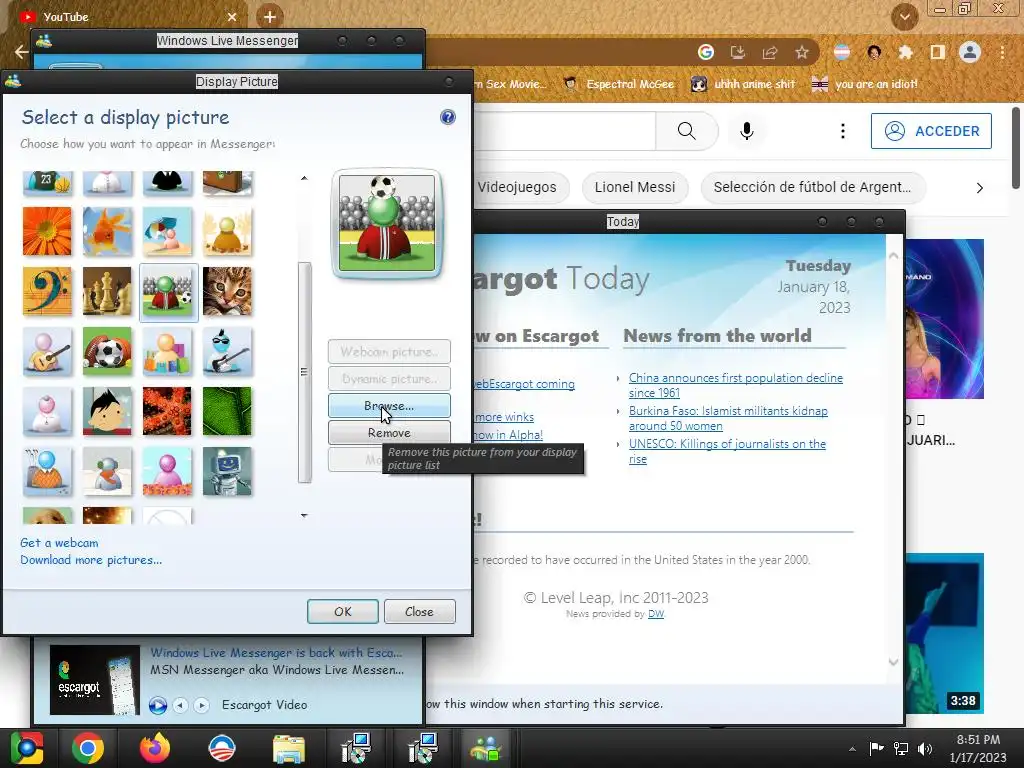The width and height of the screenshot is (1024, 768).
Task: Confirm with the OK button
Action: [343, 611]
